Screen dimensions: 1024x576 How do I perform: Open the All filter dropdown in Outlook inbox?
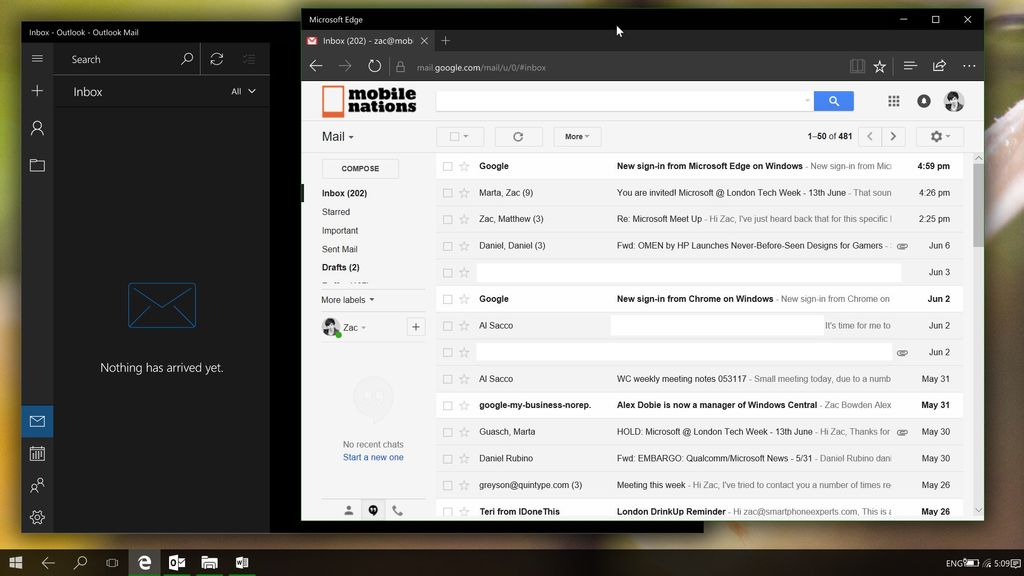[x=241, y=91]
